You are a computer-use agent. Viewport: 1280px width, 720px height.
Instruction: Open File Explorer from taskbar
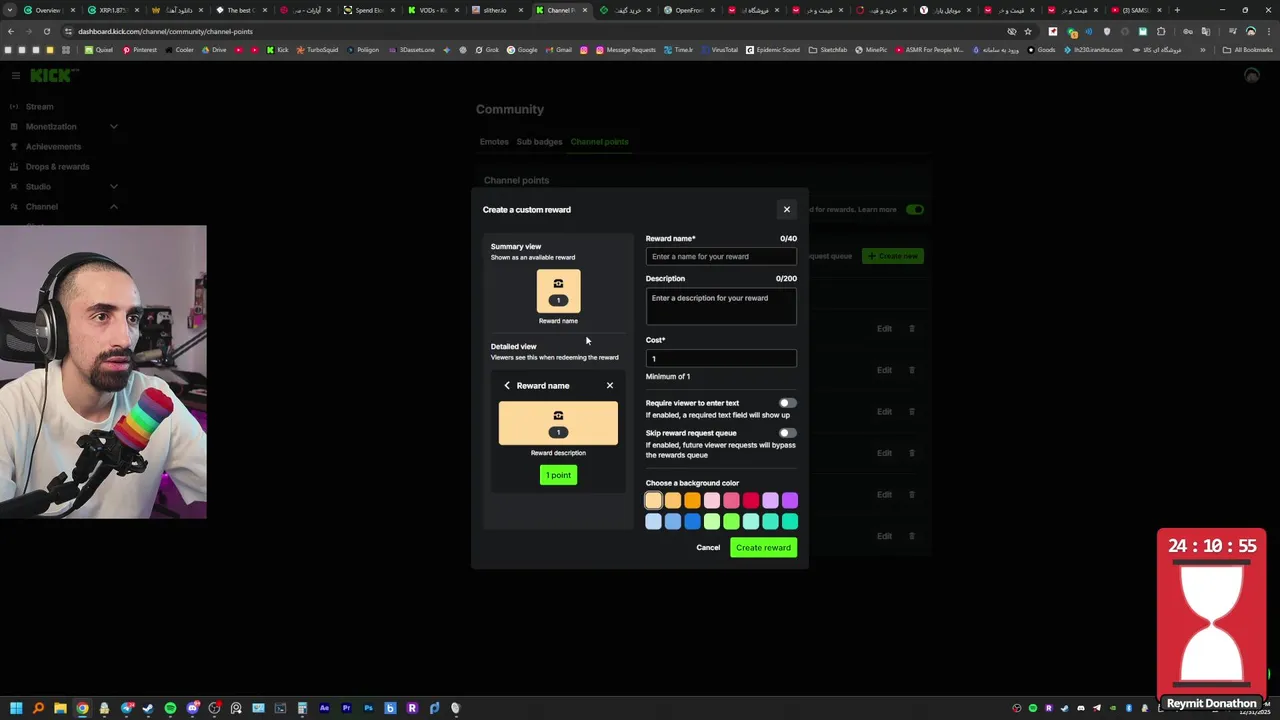tap(60, 708)
